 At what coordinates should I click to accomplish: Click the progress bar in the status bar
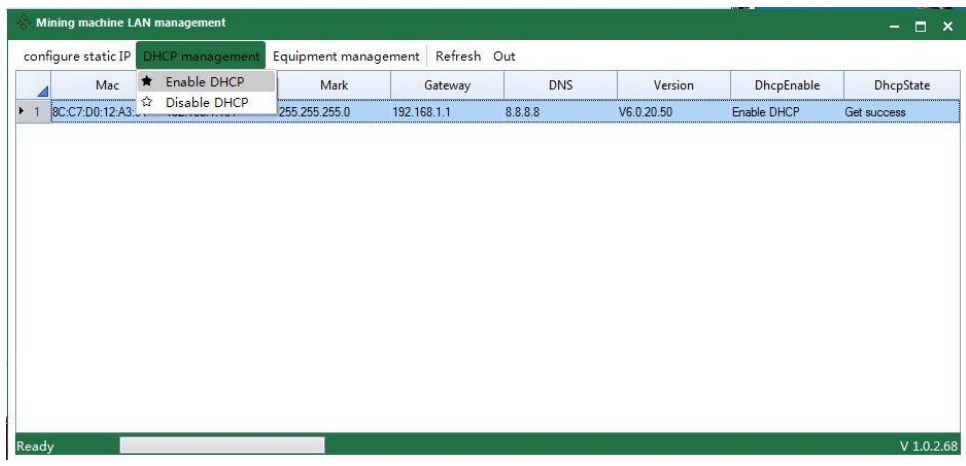[x=222, y=445]
